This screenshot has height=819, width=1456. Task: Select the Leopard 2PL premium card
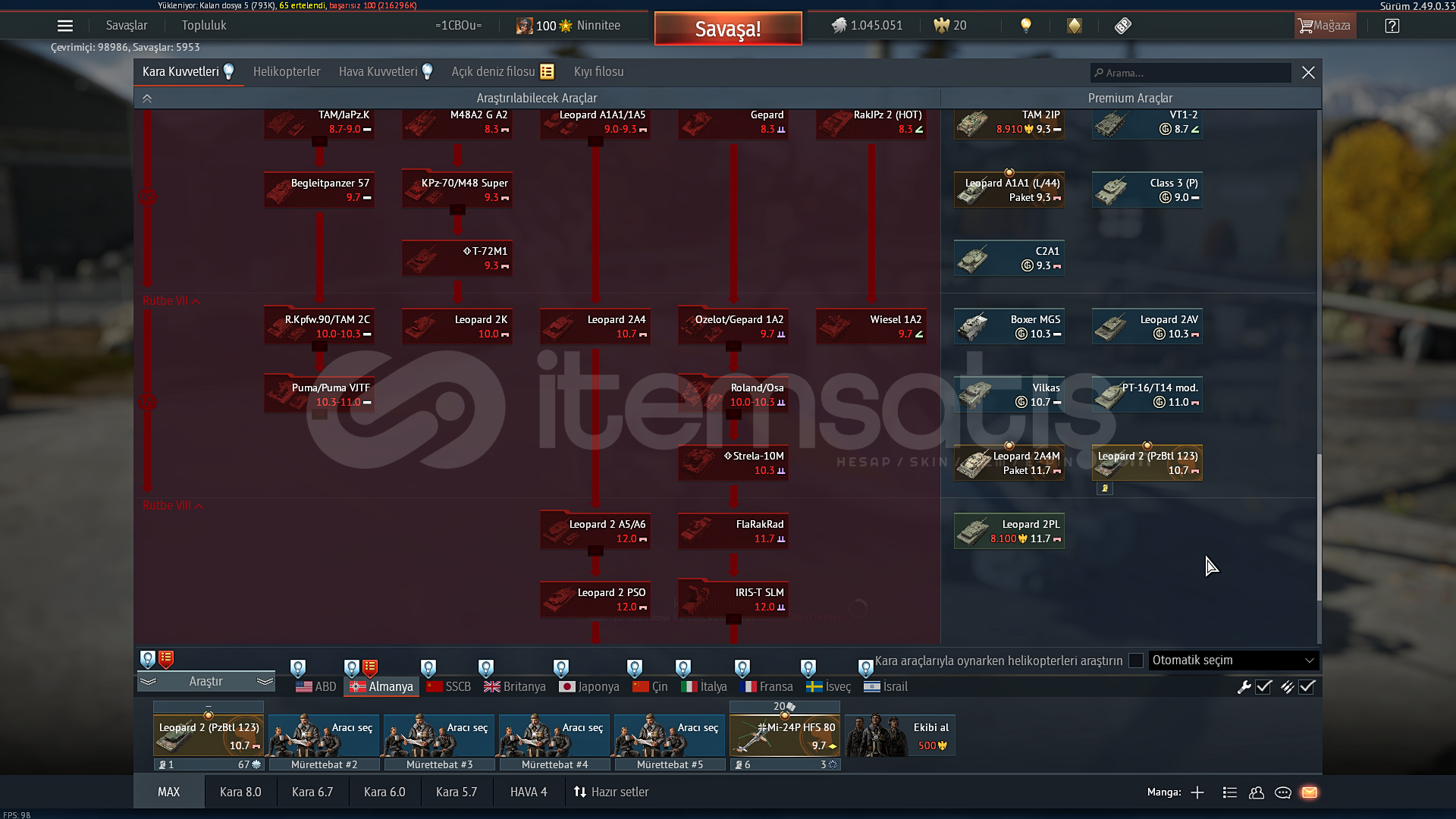pos(1009,531)
